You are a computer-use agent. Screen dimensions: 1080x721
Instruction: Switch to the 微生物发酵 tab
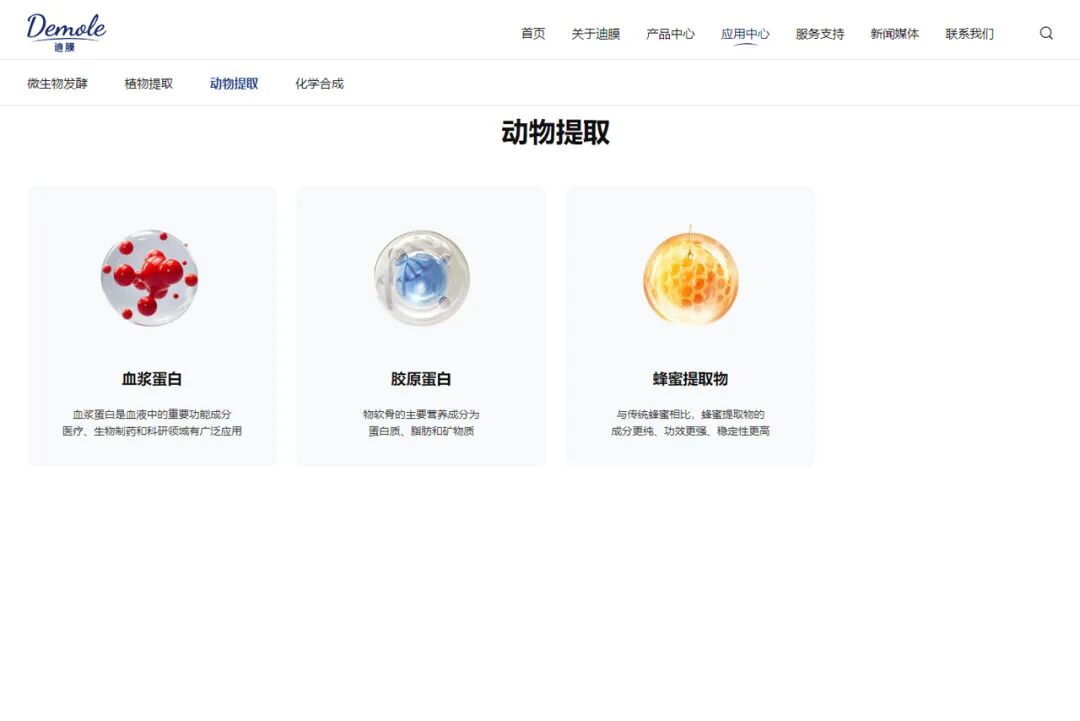pyautogui.click(x=57, y=84)
